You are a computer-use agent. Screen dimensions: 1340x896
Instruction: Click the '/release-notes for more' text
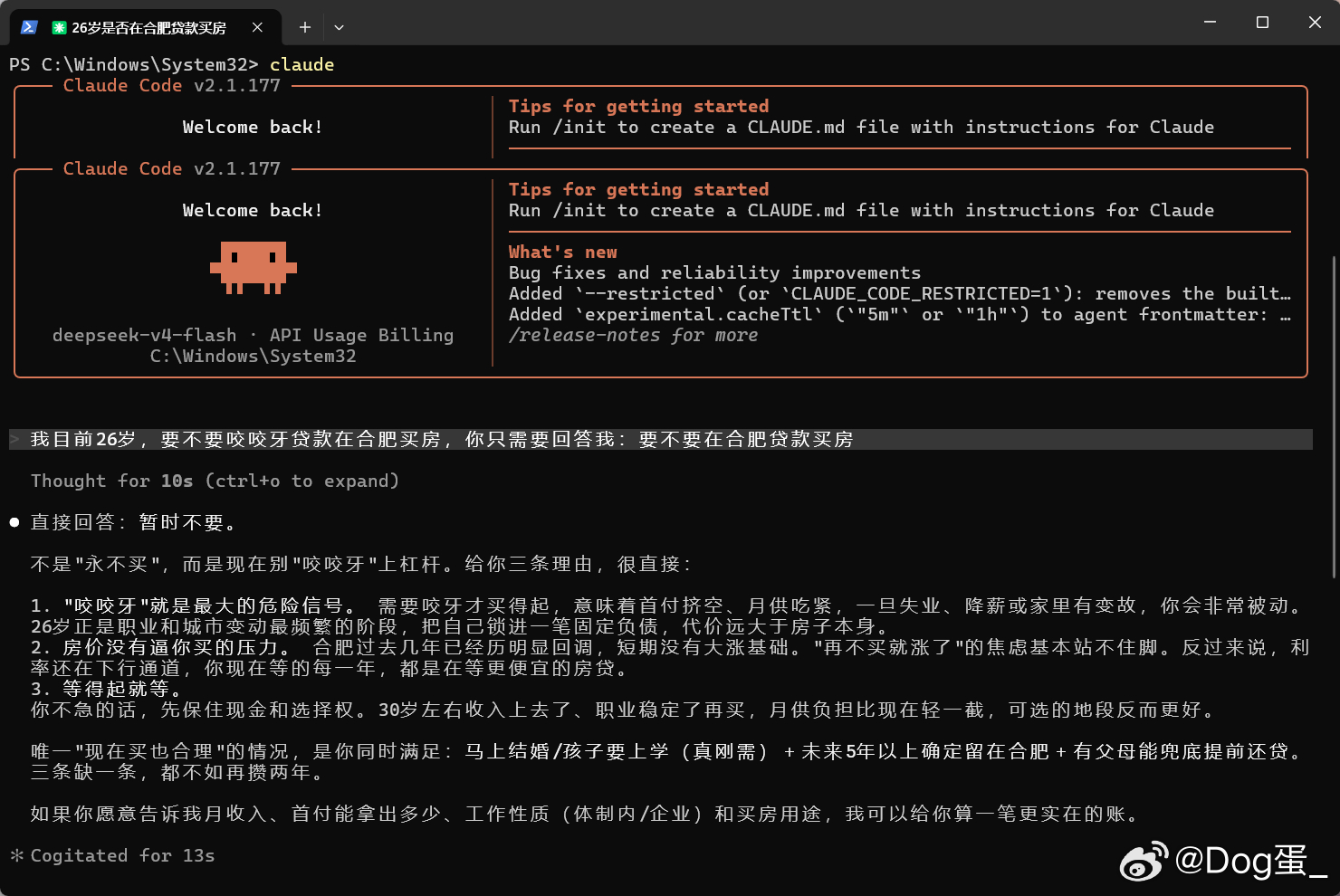pyautogui.click(x=633, y=335)
